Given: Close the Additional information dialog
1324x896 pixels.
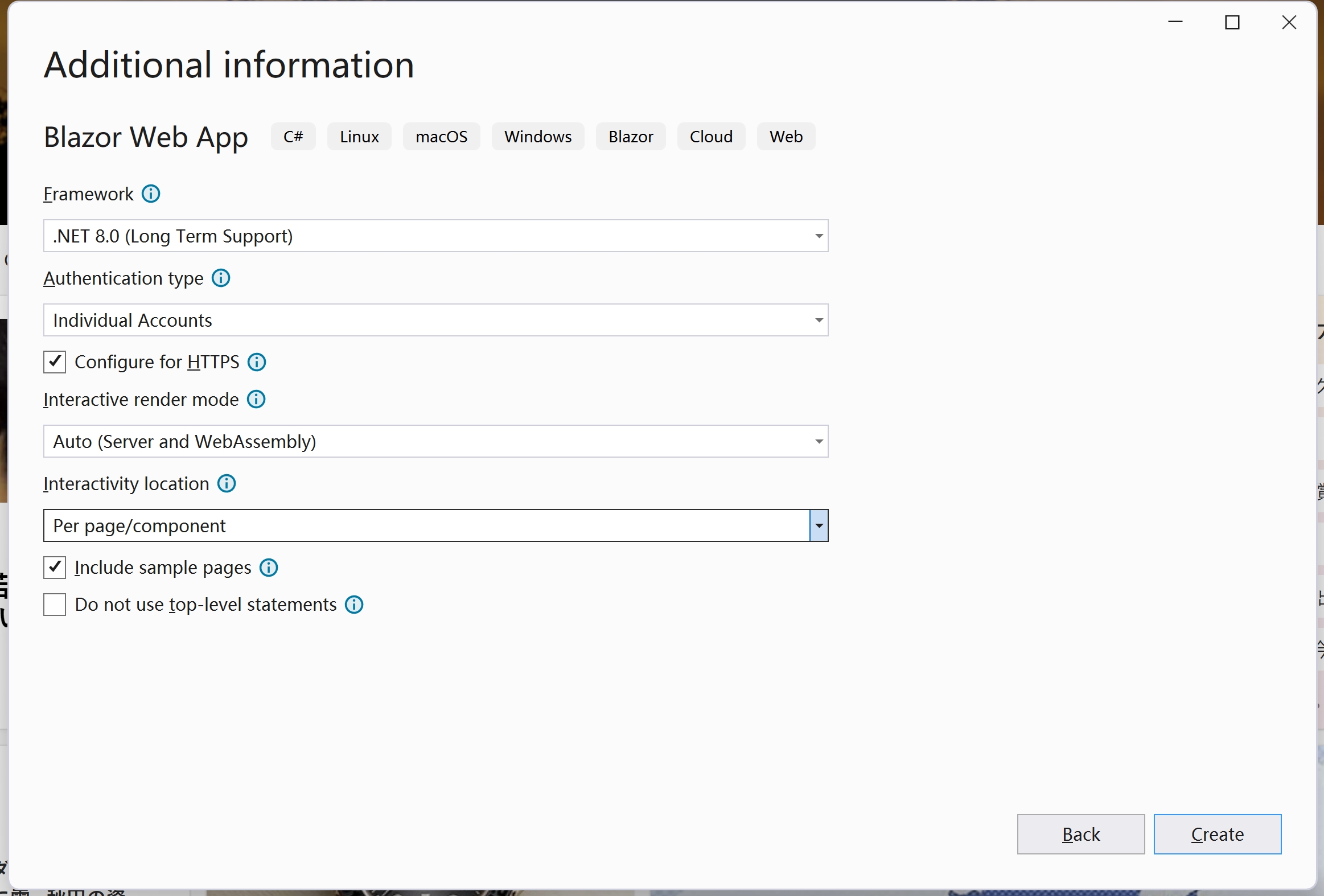Looking at the screenshot, I should [1289, 22].
